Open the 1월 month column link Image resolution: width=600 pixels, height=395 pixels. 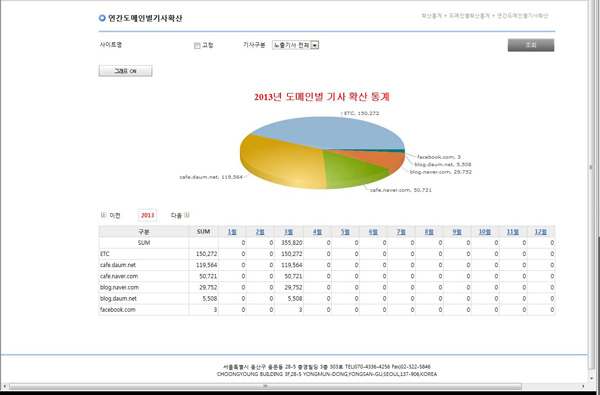(232, 232)
